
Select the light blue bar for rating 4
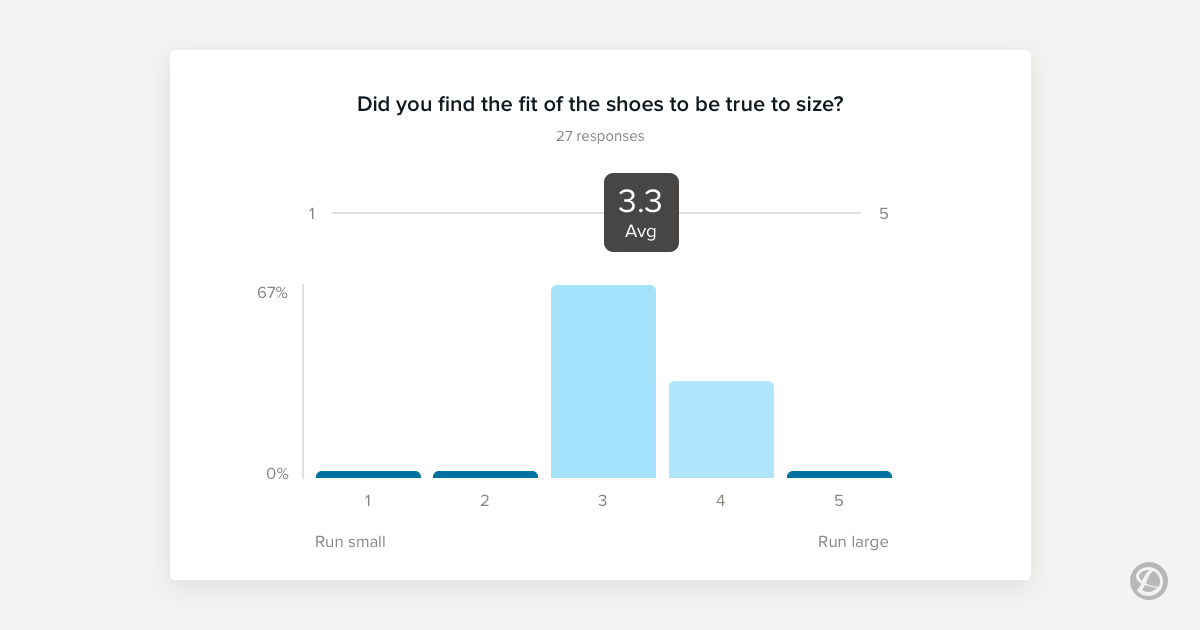pos(721,430)
